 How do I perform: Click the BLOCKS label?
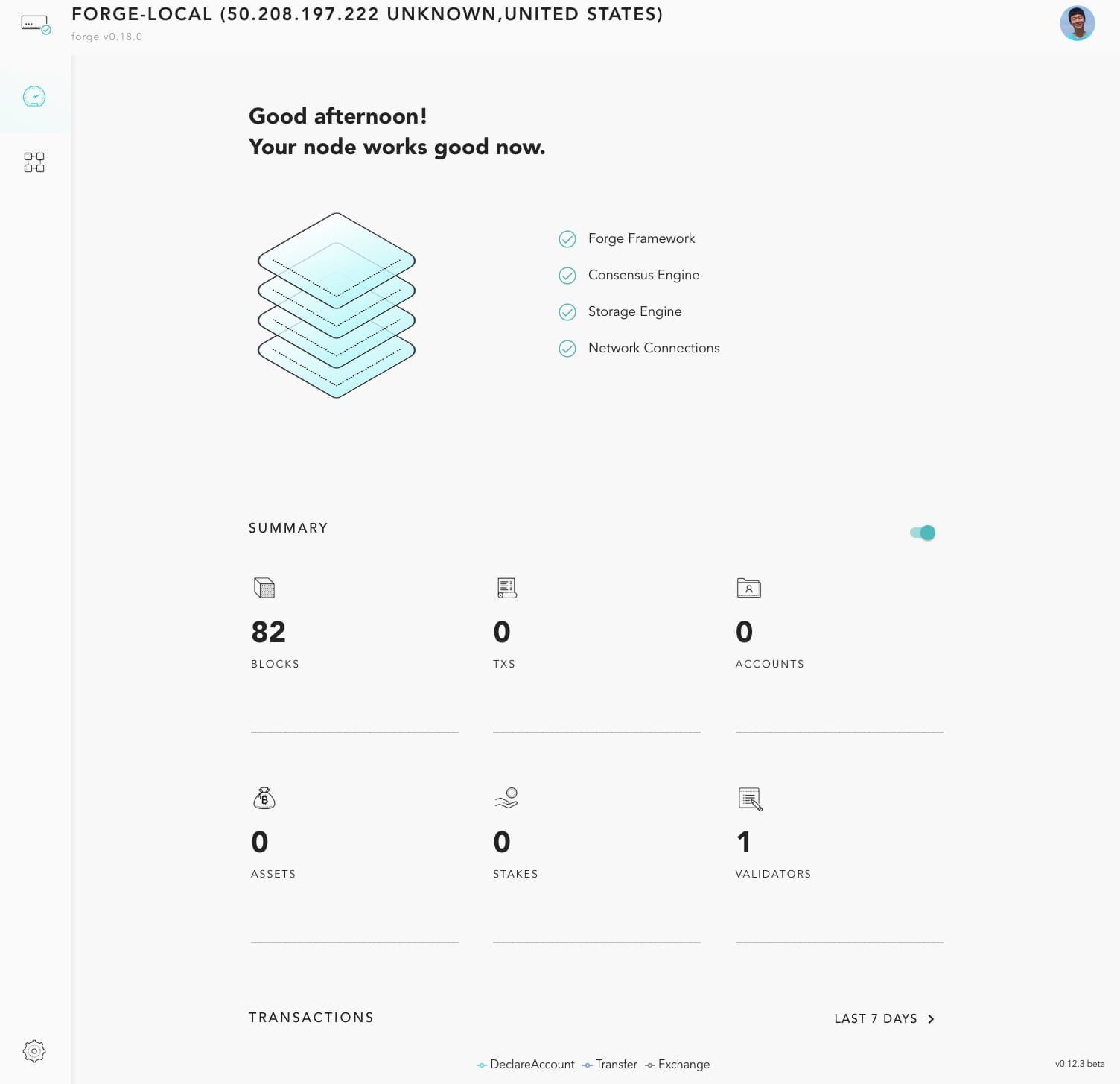coord(275,664)
